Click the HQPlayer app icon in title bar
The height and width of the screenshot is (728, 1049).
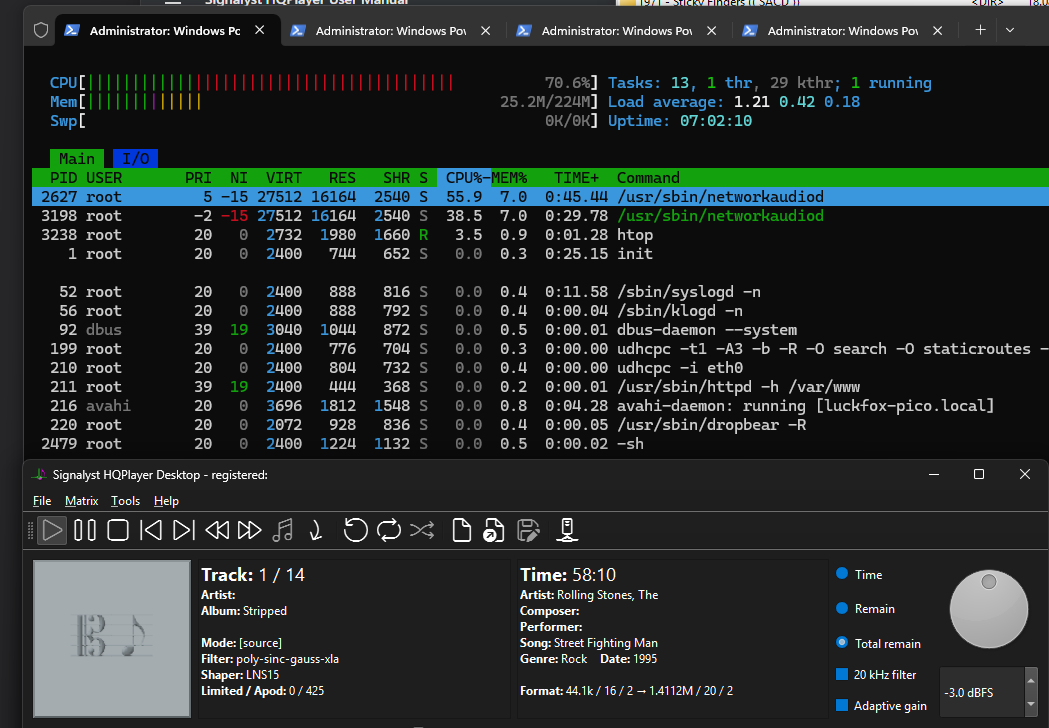tap(39, 474)
